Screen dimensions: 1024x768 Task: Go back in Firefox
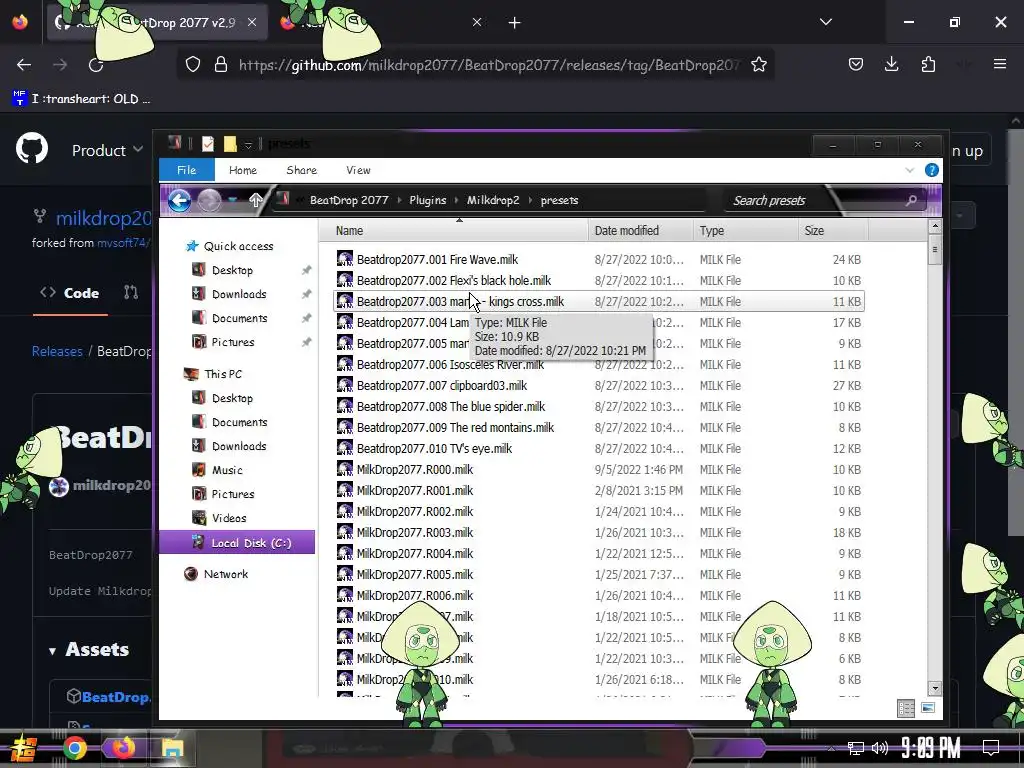24,65
